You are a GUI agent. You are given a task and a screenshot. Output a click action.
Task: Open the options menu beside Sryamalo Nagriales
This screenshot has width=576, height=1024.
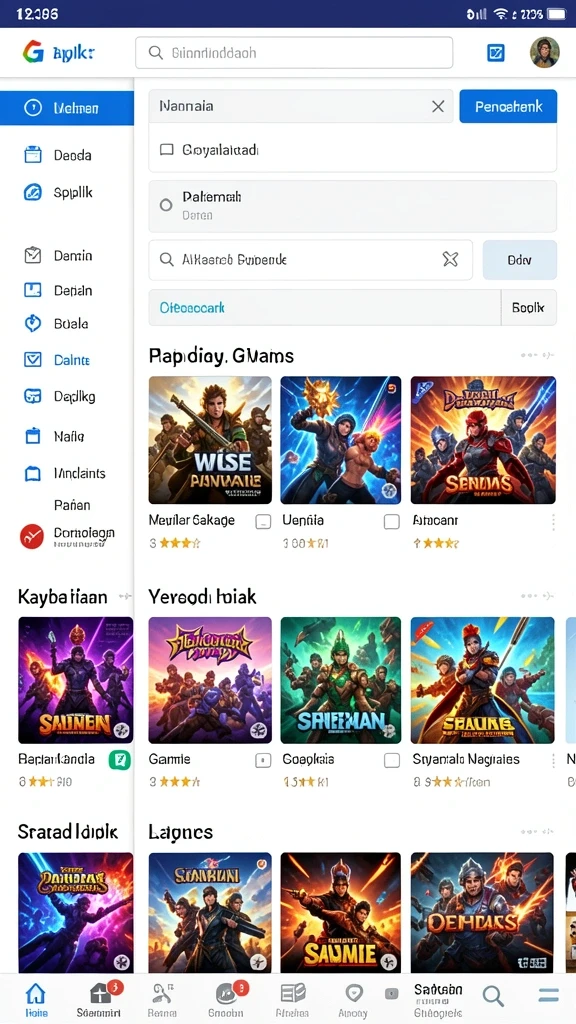(x=554, y=760)
